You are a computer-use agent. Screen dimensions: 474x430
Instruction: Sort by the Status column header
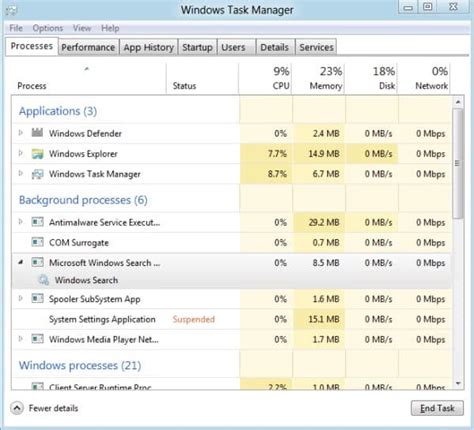click(202, 78)
